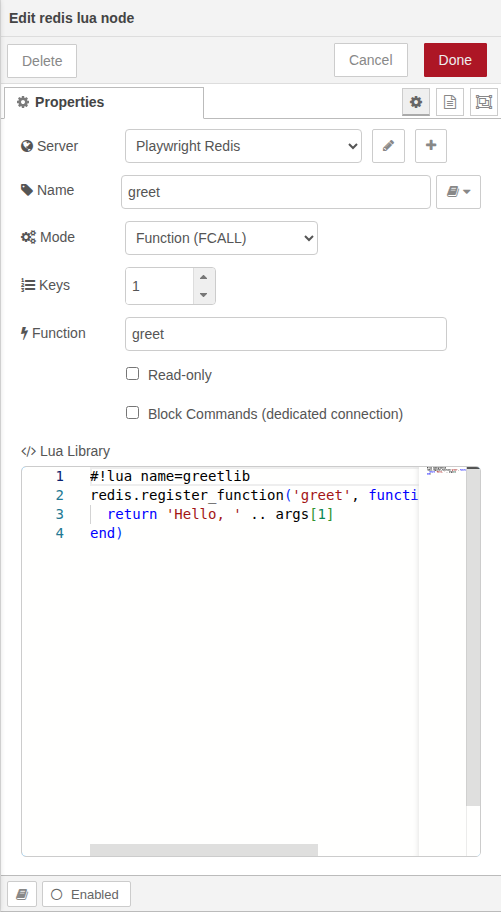Edit the Playwright Redis server config
This screenshot has height=912, width=501.
[388, 146]
